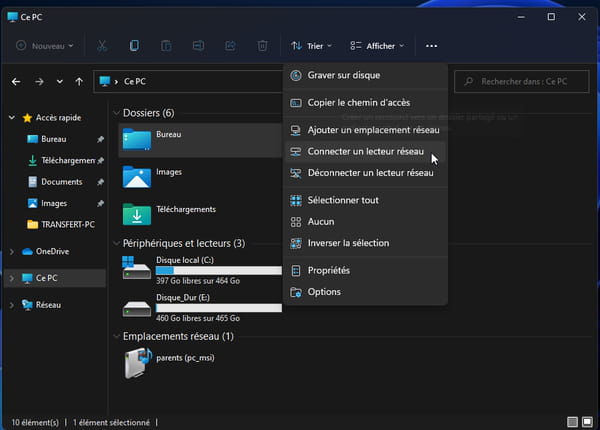600x430 pixels.
Task: Open the Afficher view dropdown
Action: pos(377,46)
